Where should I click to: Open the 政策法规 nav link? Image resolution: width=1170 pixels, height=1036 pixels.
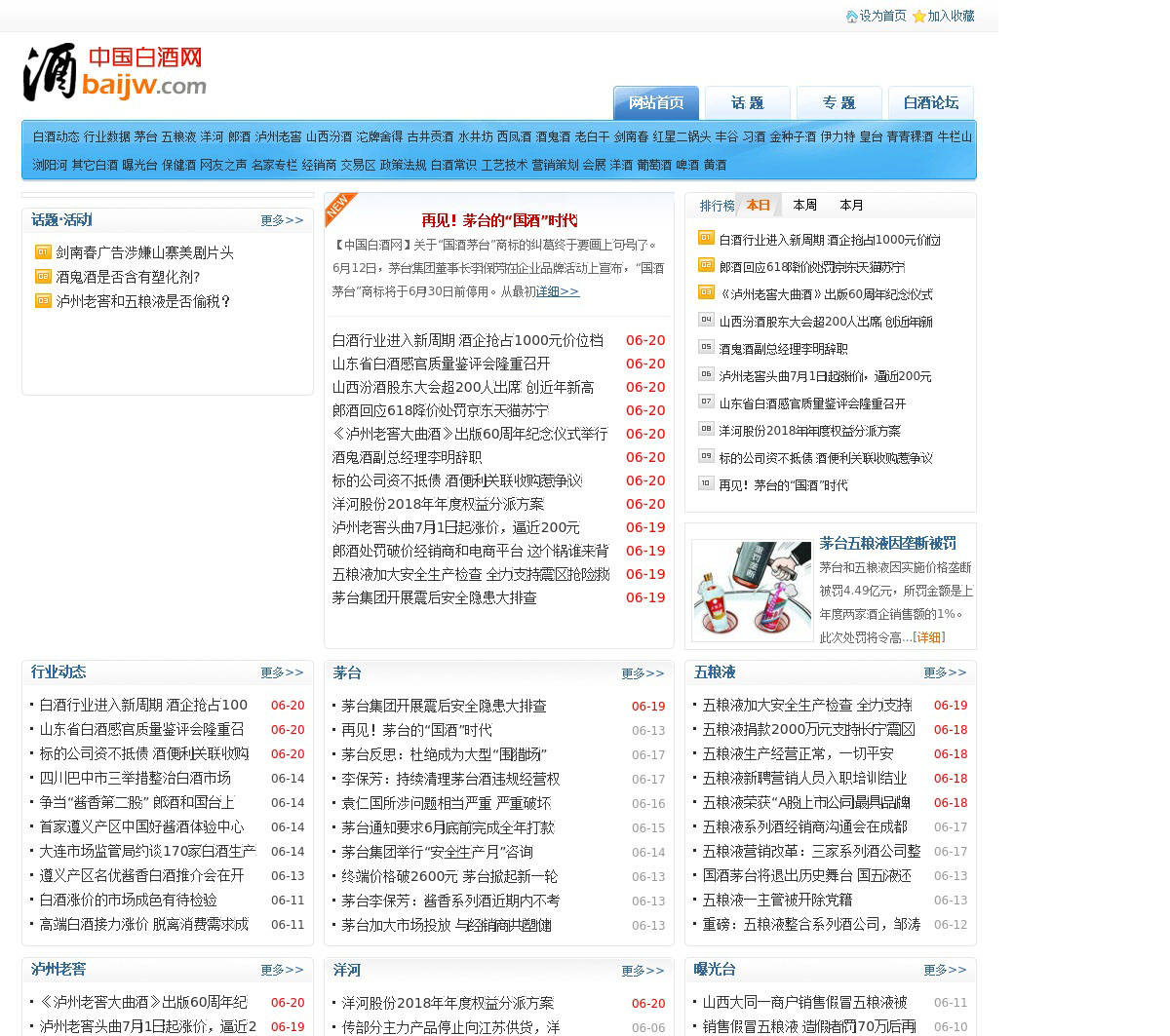[x=403, y=166]
